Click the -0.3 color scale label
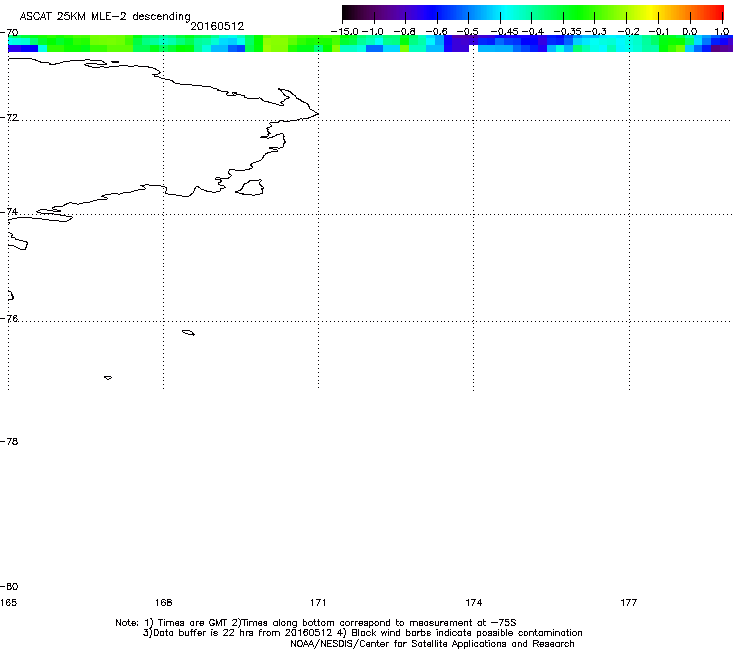 (x=596, y=32)
